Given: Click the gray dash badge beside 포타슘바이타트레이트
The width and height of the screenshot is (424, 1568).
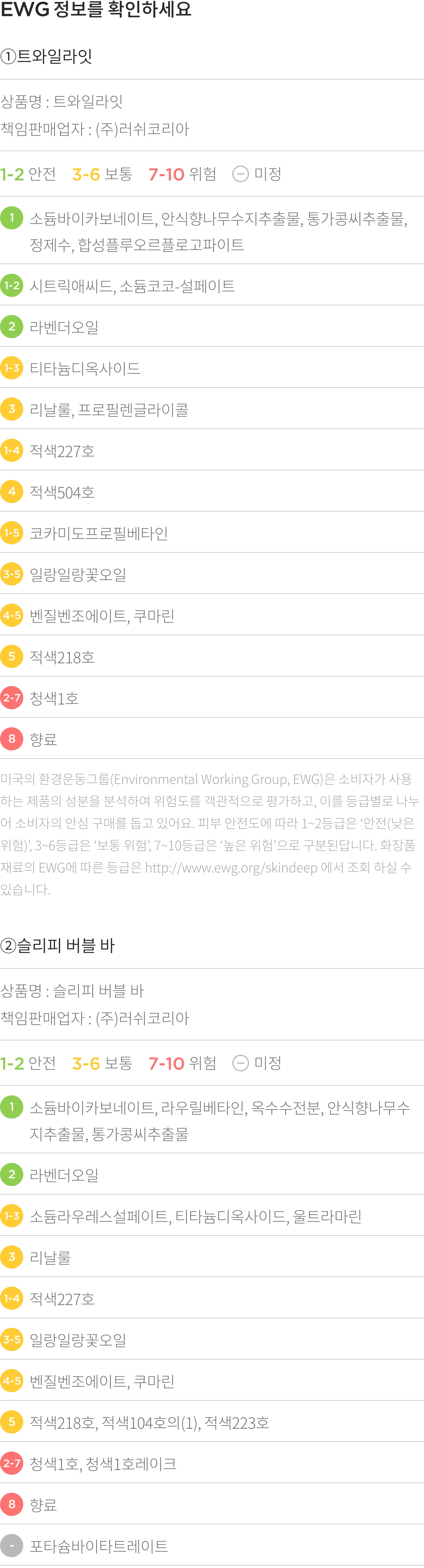Looking at the screenshot, I should pyautogui.click(x=12, y=1546).
